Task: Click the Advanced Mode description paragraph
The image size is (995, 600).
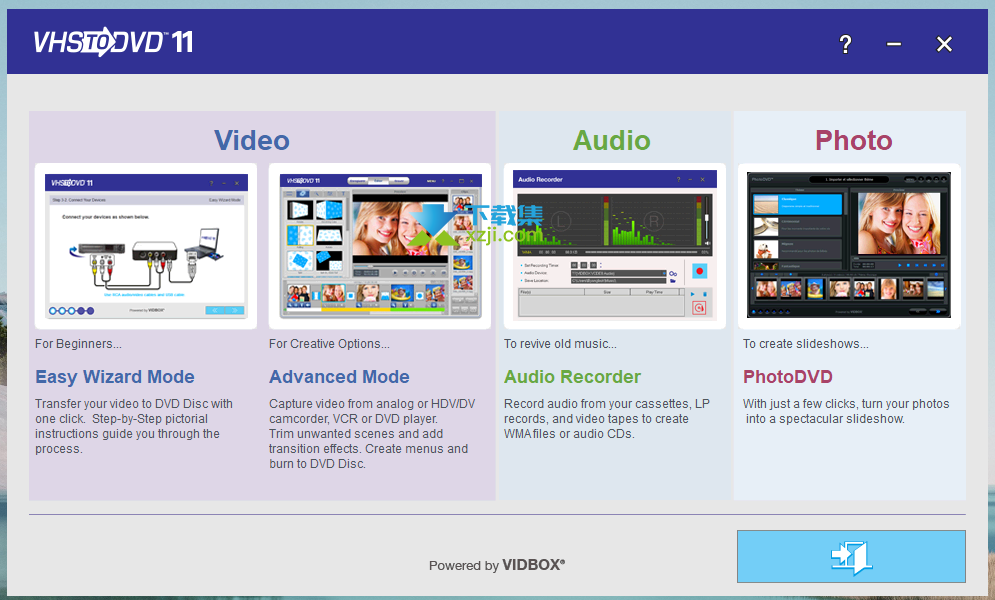Action: [x=372, y=434]
